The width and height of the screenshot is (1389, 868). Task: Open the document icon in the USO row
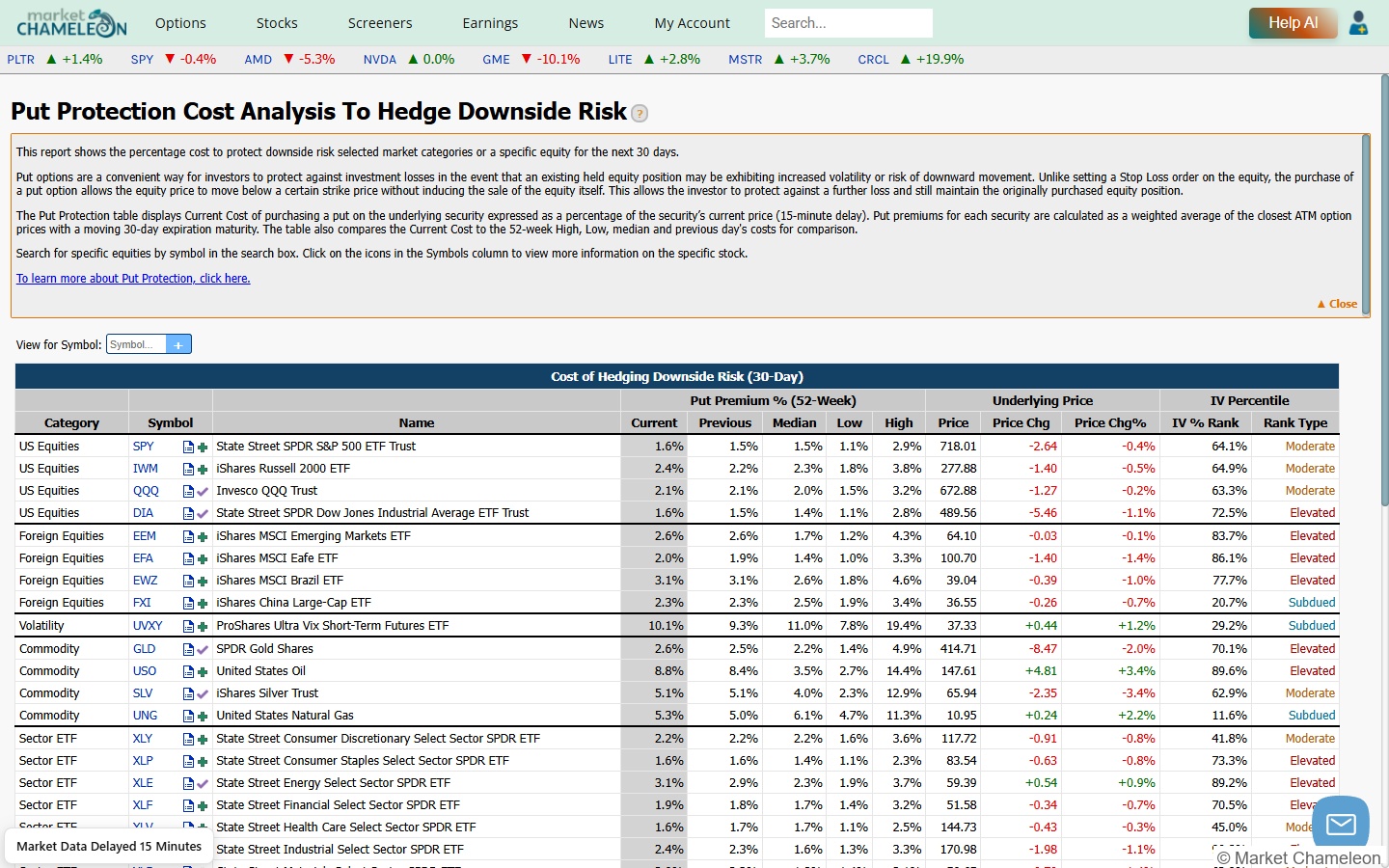coord(188,672)
